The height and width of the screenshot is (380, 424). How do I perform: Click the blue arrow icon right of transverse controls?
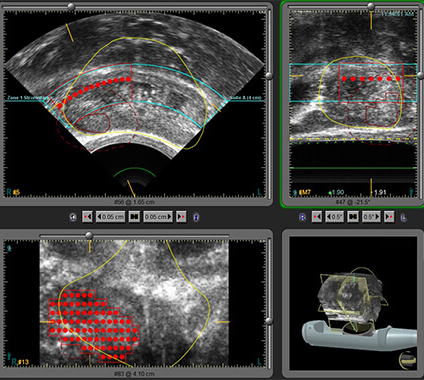pyautogui.click(x=197, y=217)
